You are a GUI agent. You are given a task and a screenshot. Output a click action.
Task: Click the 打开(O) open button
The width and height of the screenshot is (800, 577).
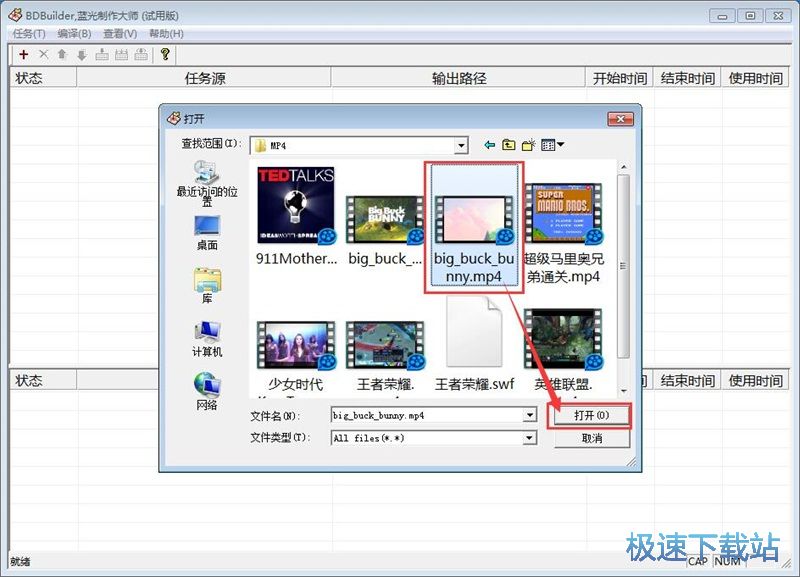coord(590,414)
